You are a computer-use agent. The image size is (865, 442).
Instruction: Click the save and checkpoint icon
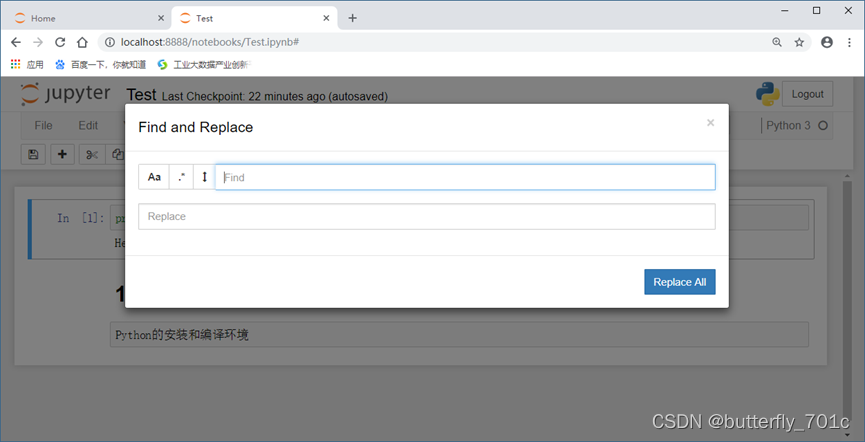pyautogui.click(x=33, y=155)
